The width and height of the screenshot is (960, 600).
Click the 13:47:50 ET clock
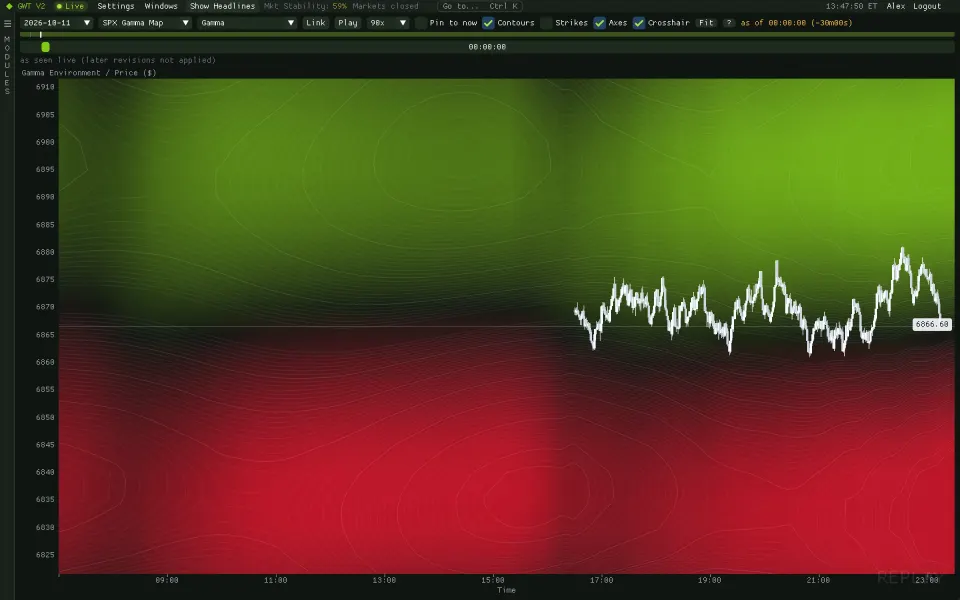click(852, 6)
